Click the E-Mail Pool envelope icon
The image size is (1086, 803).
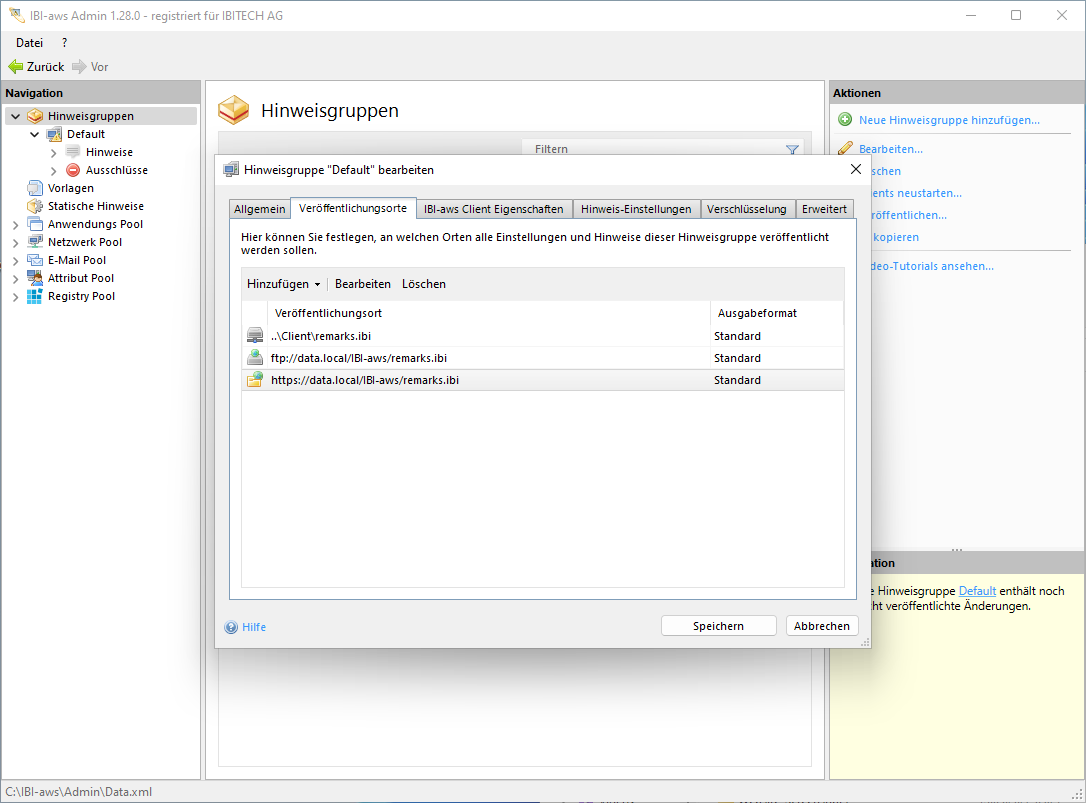35,260
